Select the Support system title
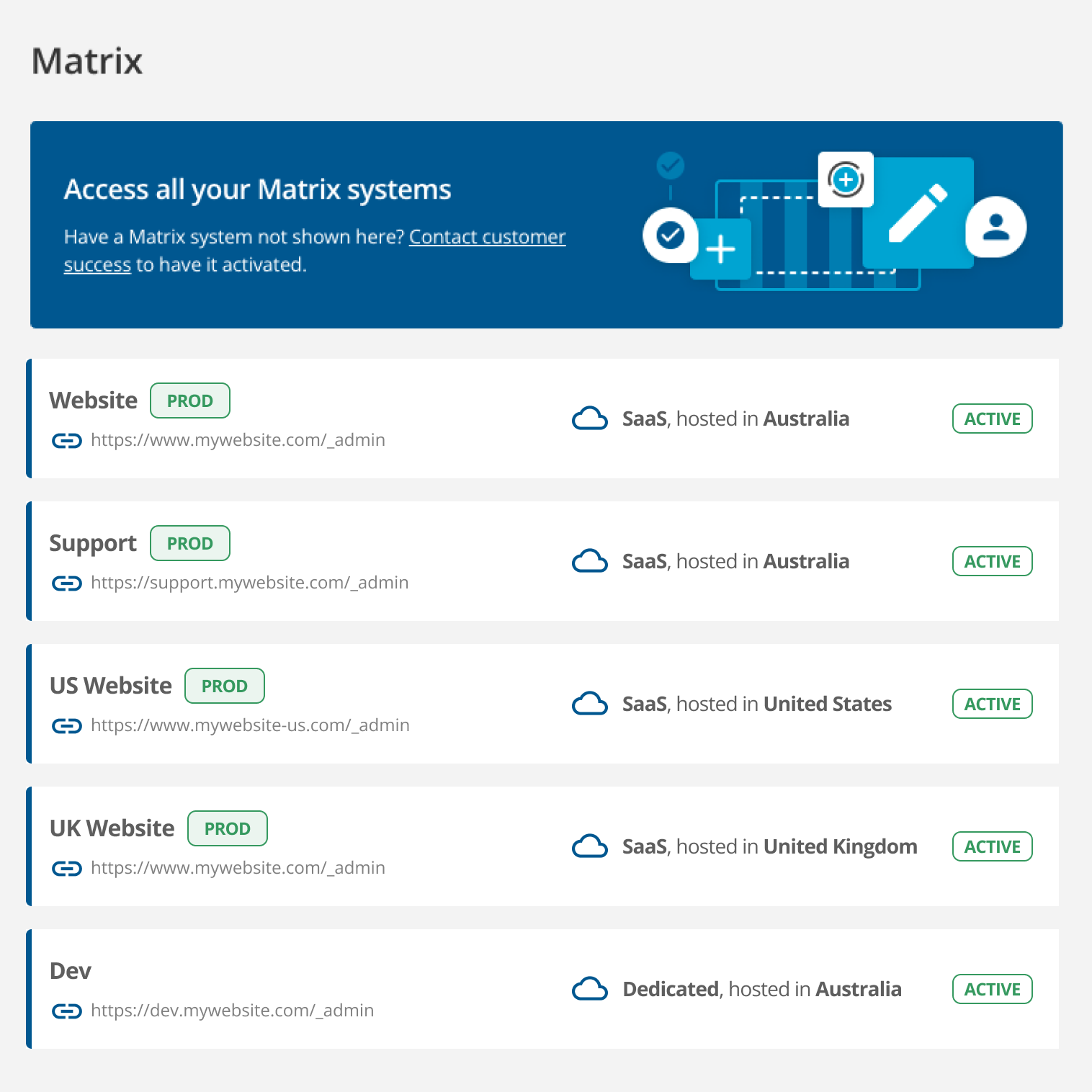1092x1092 pixels. point(93,543)
